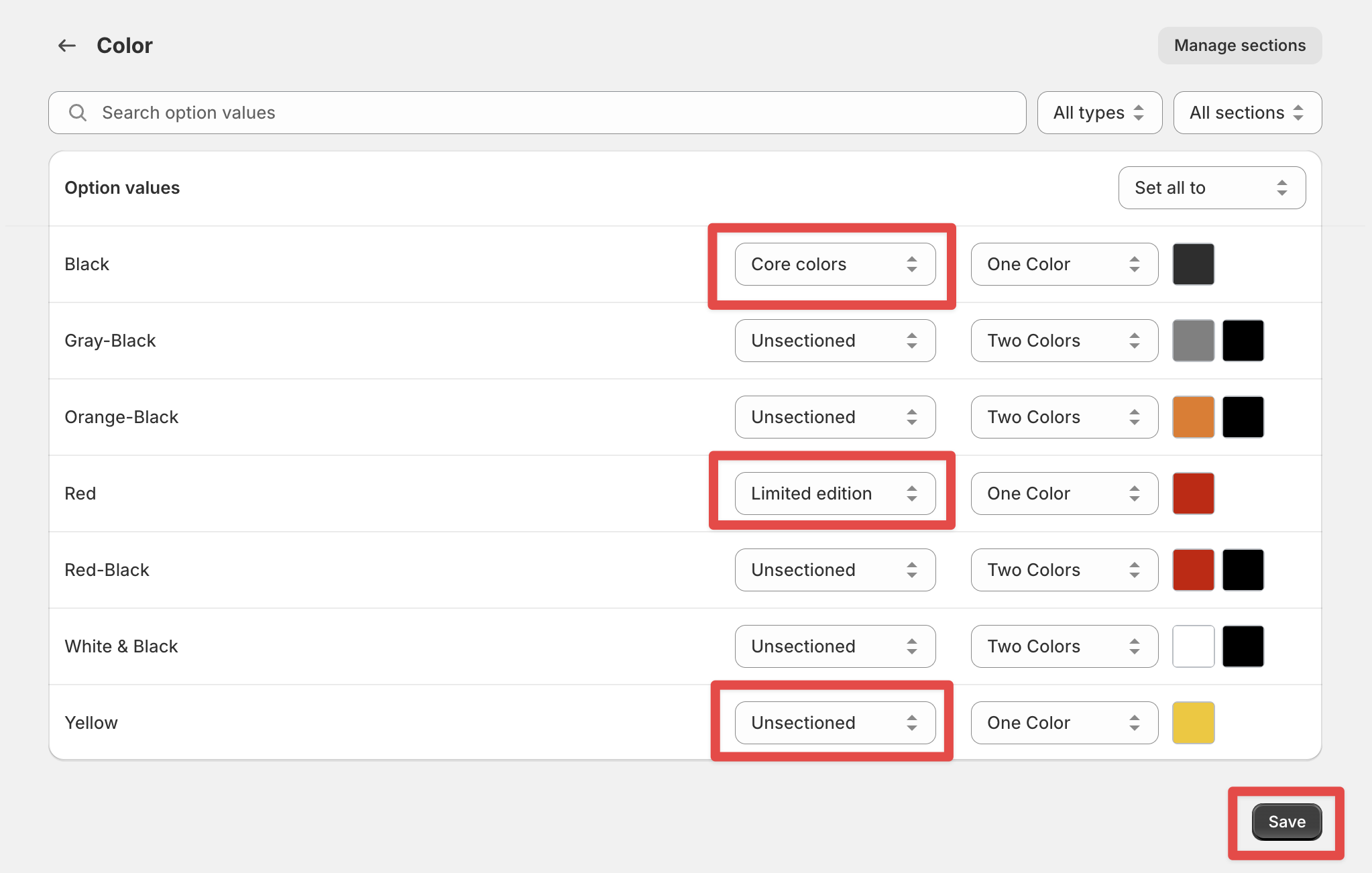The height and width of the screenshot is (873, 1372).
Task: Click the search magnifier icon
Action: [78, 113]
